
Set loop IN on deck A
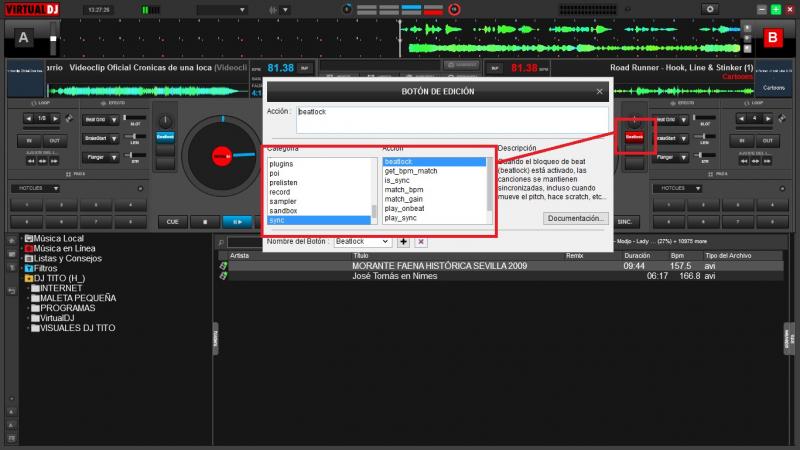point(29,140)
